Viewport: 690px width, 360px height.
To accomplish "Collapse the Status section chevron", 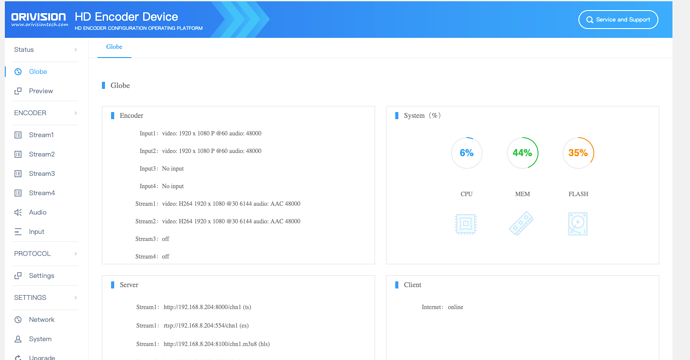I will point(76,50).
